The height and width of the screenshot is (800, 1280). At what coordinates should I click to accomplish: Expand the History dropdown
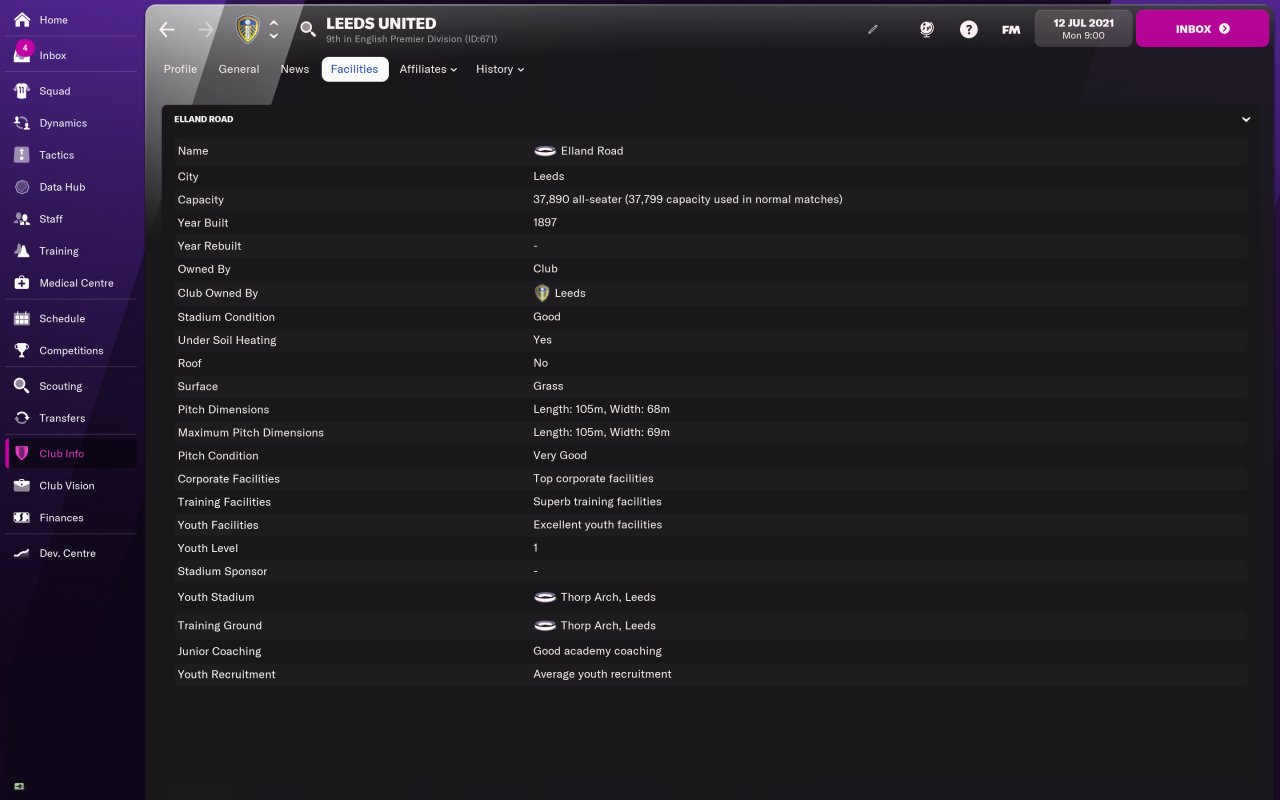[500, 69]
